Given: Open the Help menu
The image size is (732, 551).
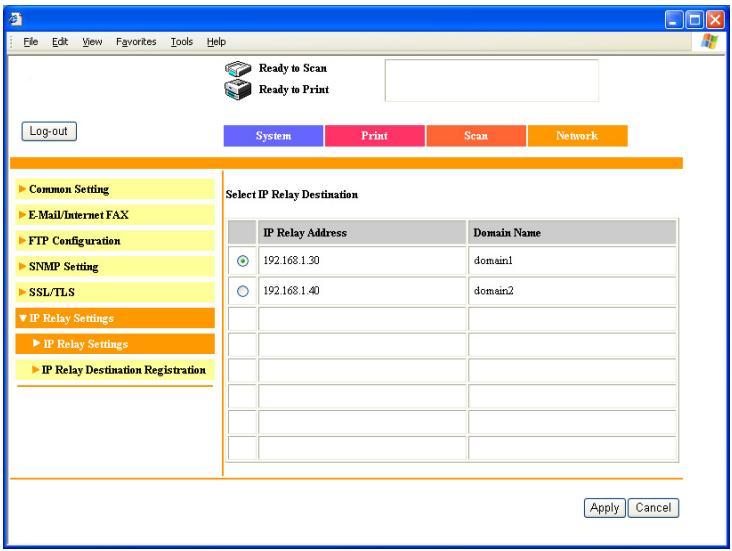Looking at the screenshot, I should pos(216,42).
